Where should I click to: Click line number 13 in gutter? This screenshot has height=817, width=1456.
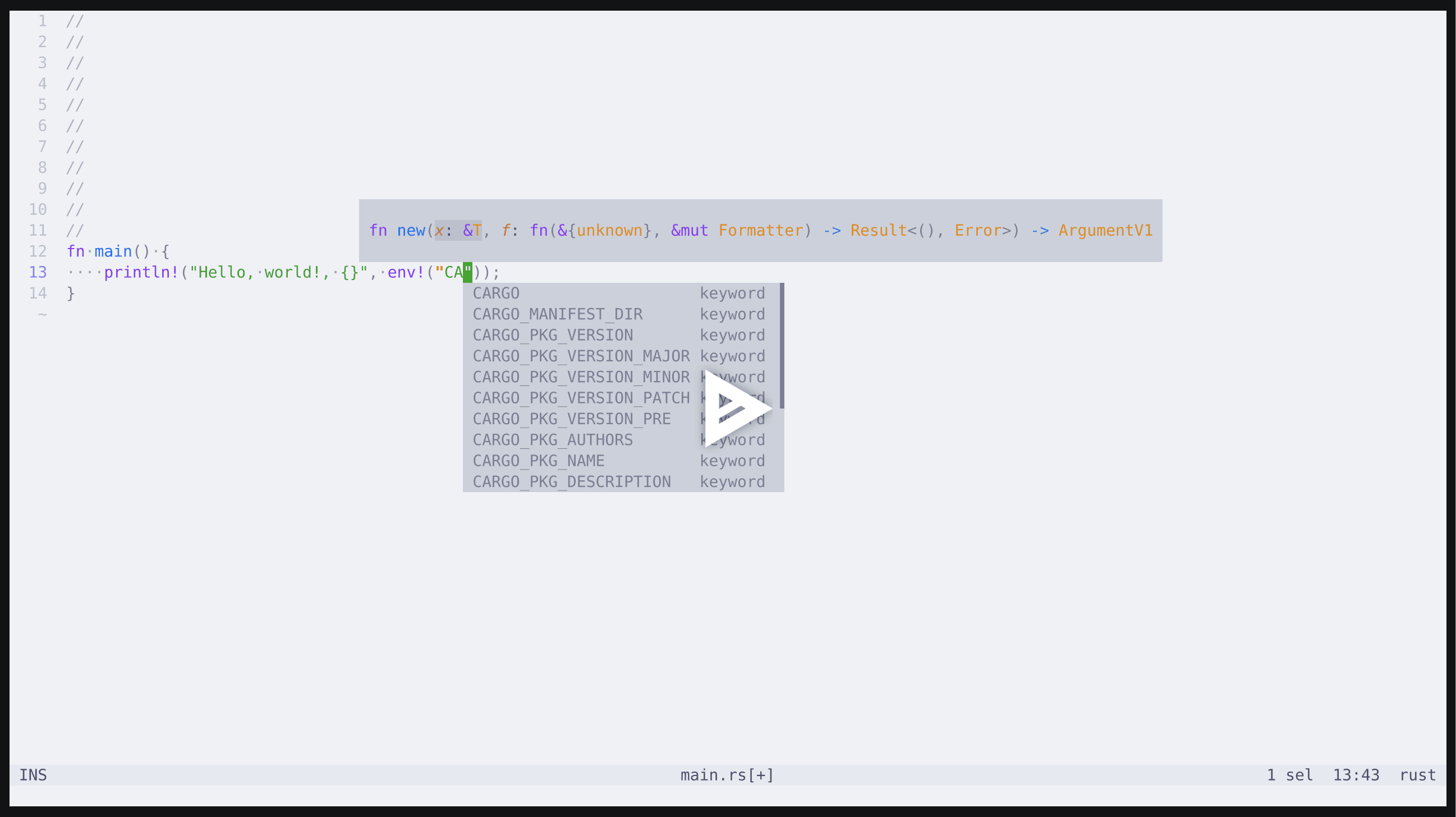[x=38, y=273]
